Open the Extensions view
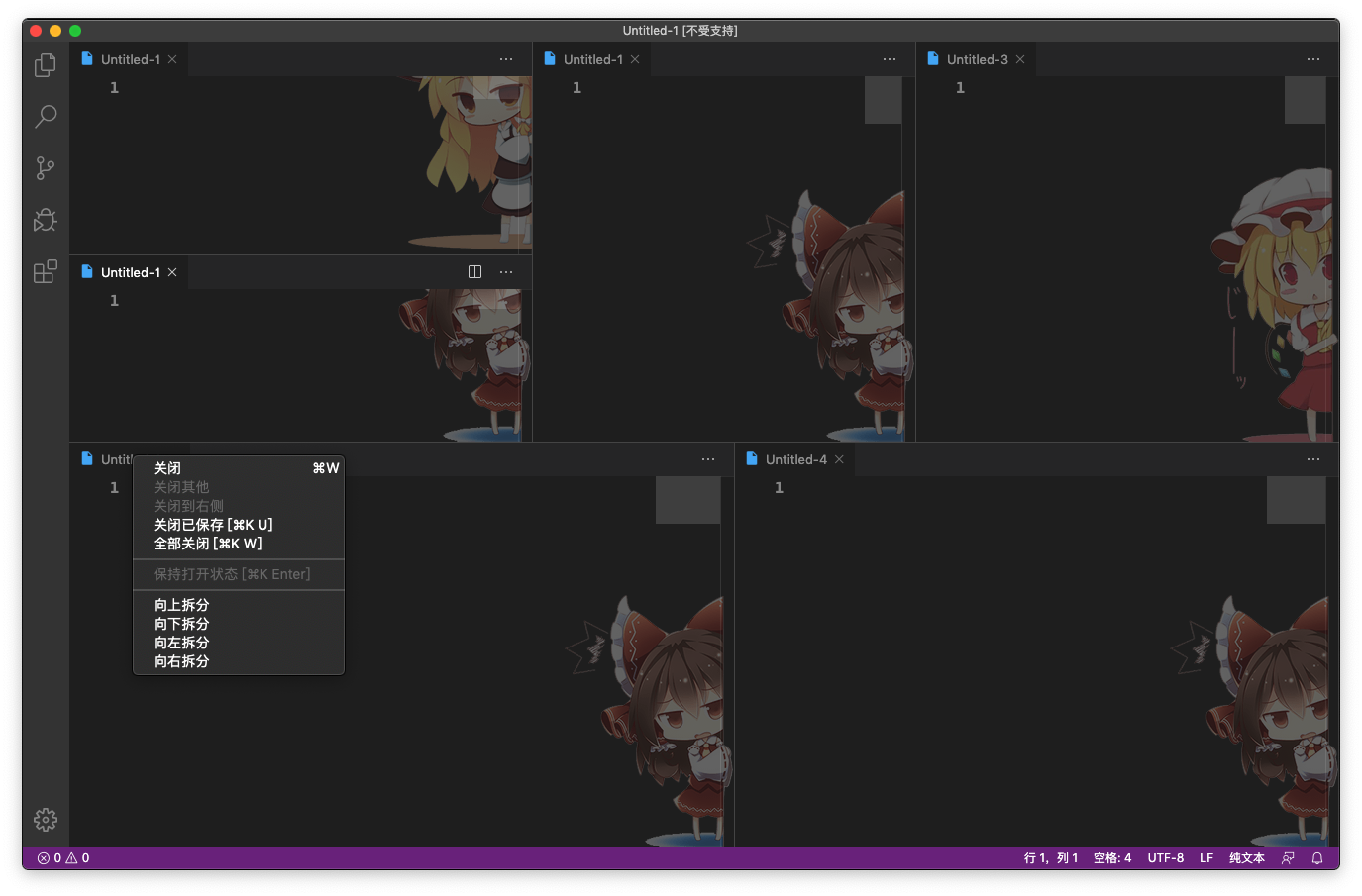 pos(46,271)
